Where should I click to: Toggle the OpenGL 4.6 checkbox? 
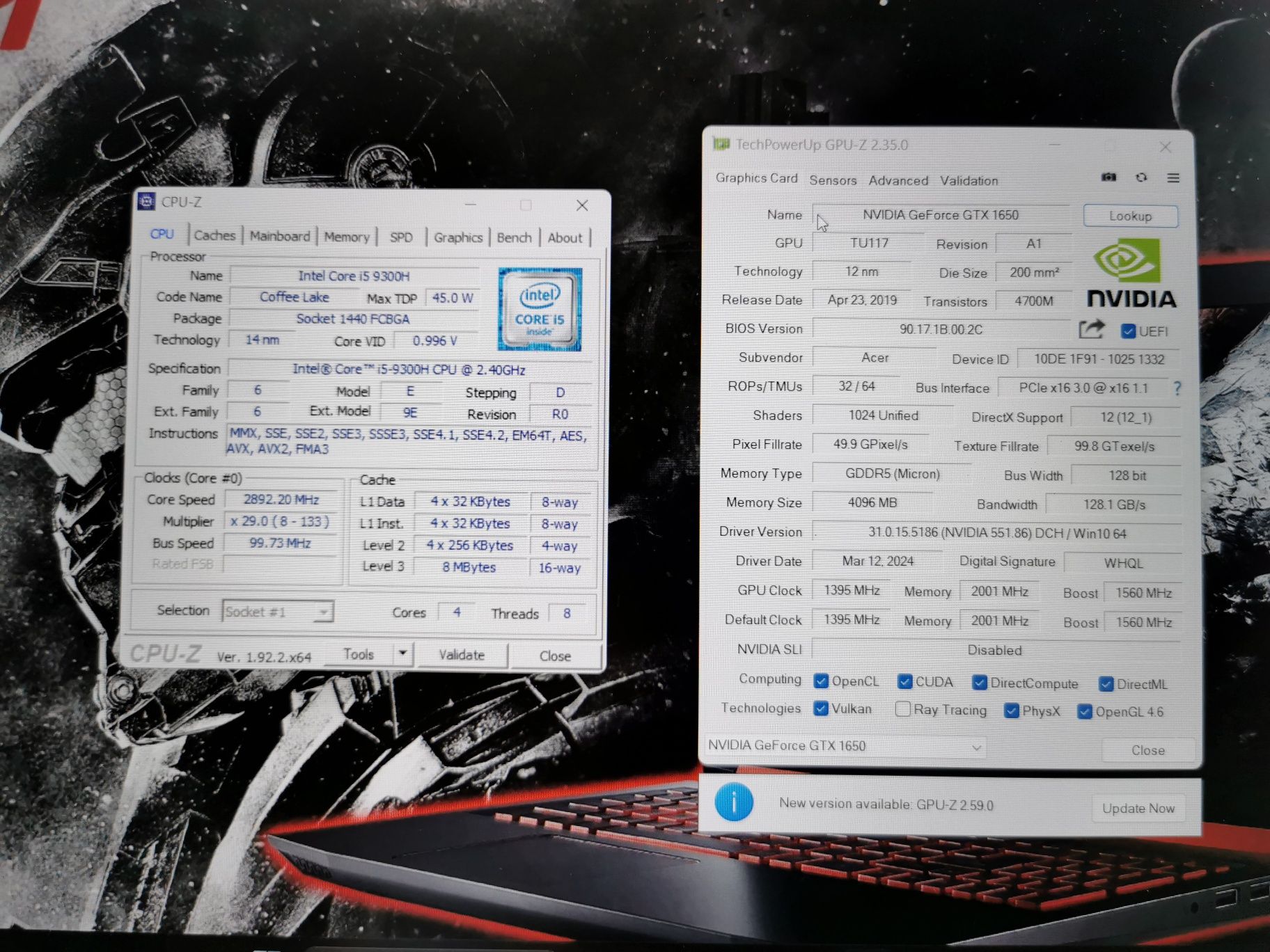1084,711
